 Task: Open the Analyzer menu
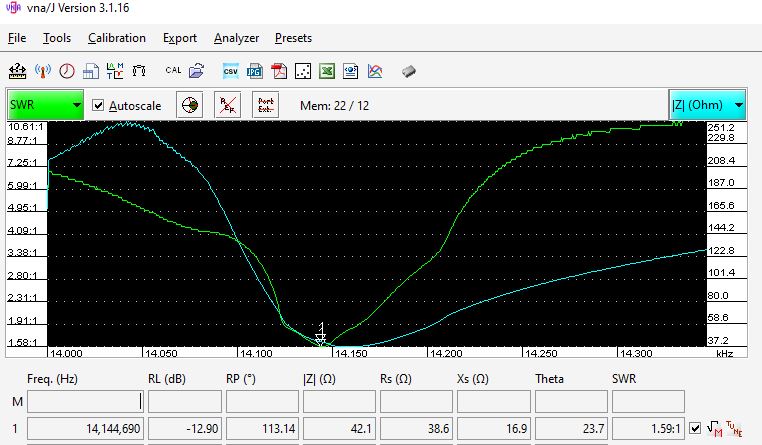pos(236,38)
